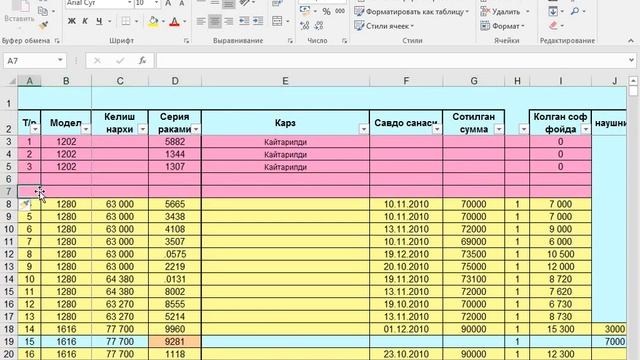Click the cell borders icon

tap(126, 21)
